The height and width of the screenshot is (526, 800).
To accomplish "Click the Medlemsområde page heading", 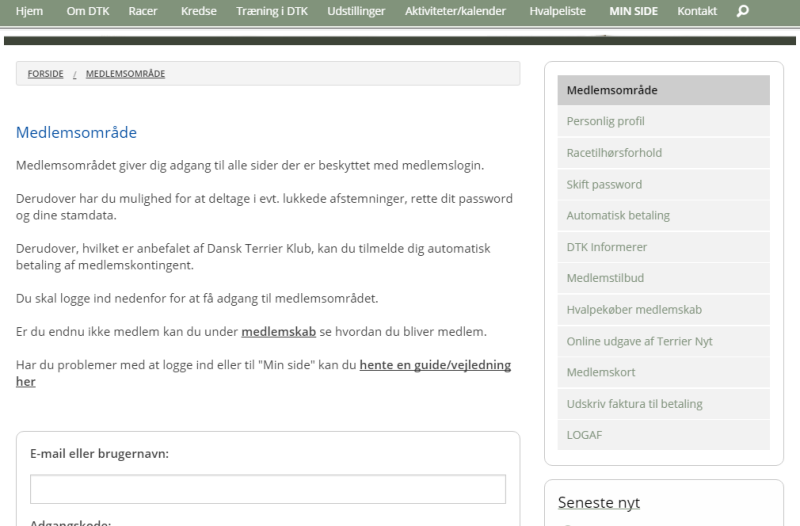I will 77,133.
